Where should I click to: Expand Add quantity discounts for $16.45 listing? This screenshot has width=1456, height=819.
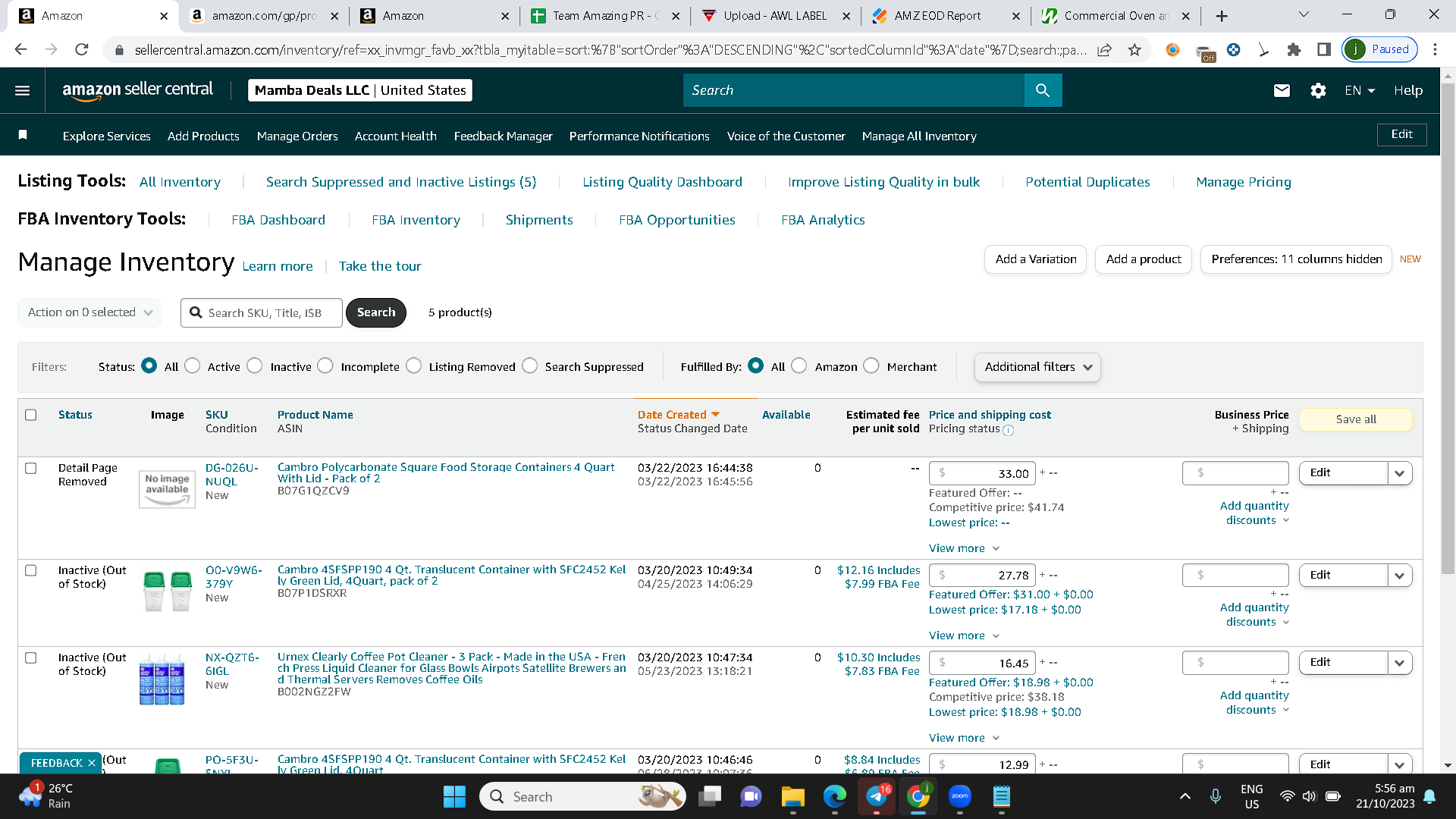[x=1254, y=702]
